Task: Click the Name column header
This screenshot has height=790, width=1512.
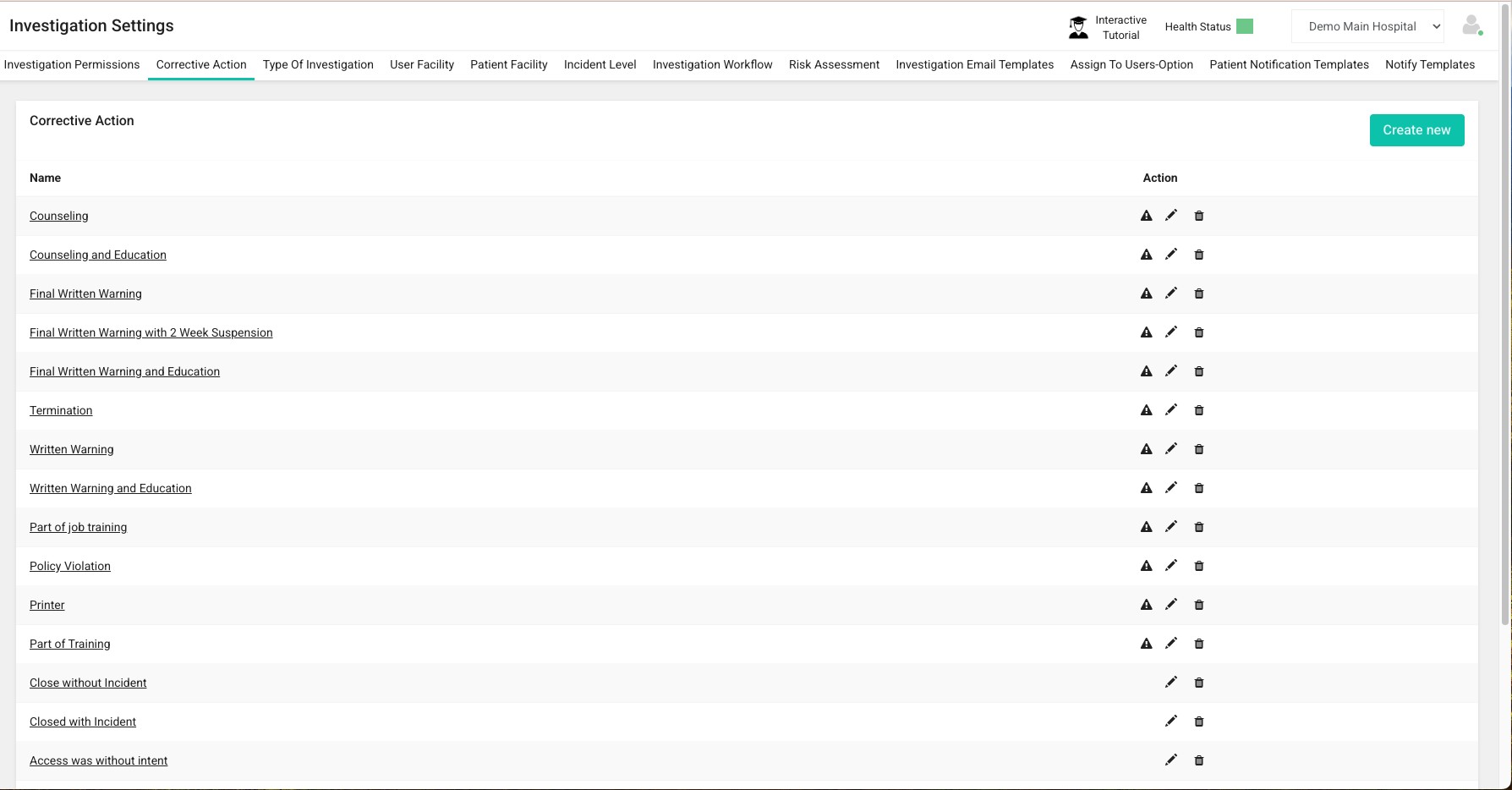Action: (46, 178)
